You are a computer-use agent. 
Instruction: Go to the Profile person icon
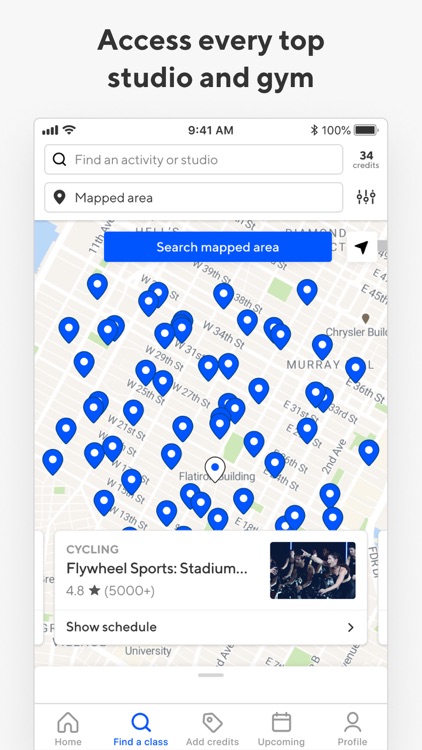tap(353, 722)
